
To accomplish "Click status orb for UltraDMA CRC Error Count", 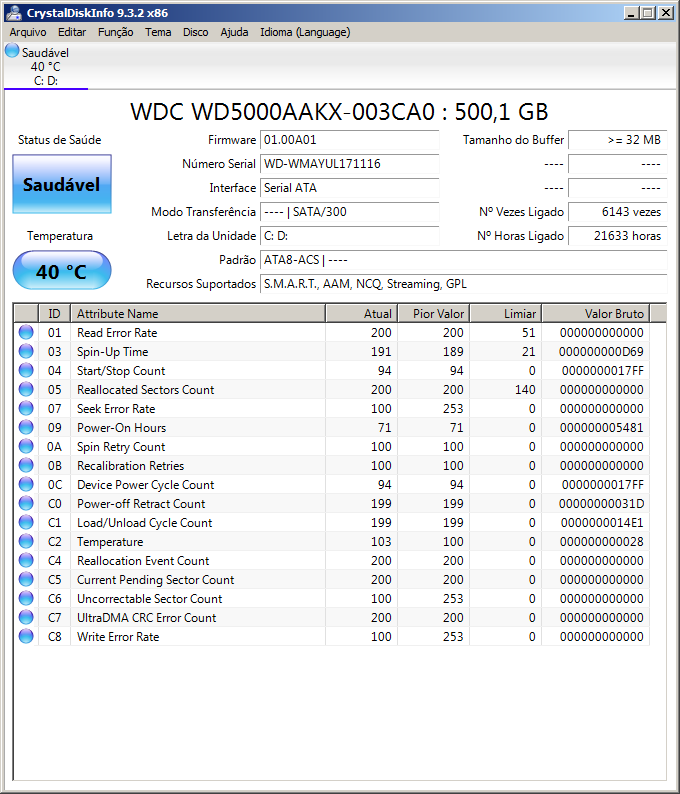I will coord(26,617).
